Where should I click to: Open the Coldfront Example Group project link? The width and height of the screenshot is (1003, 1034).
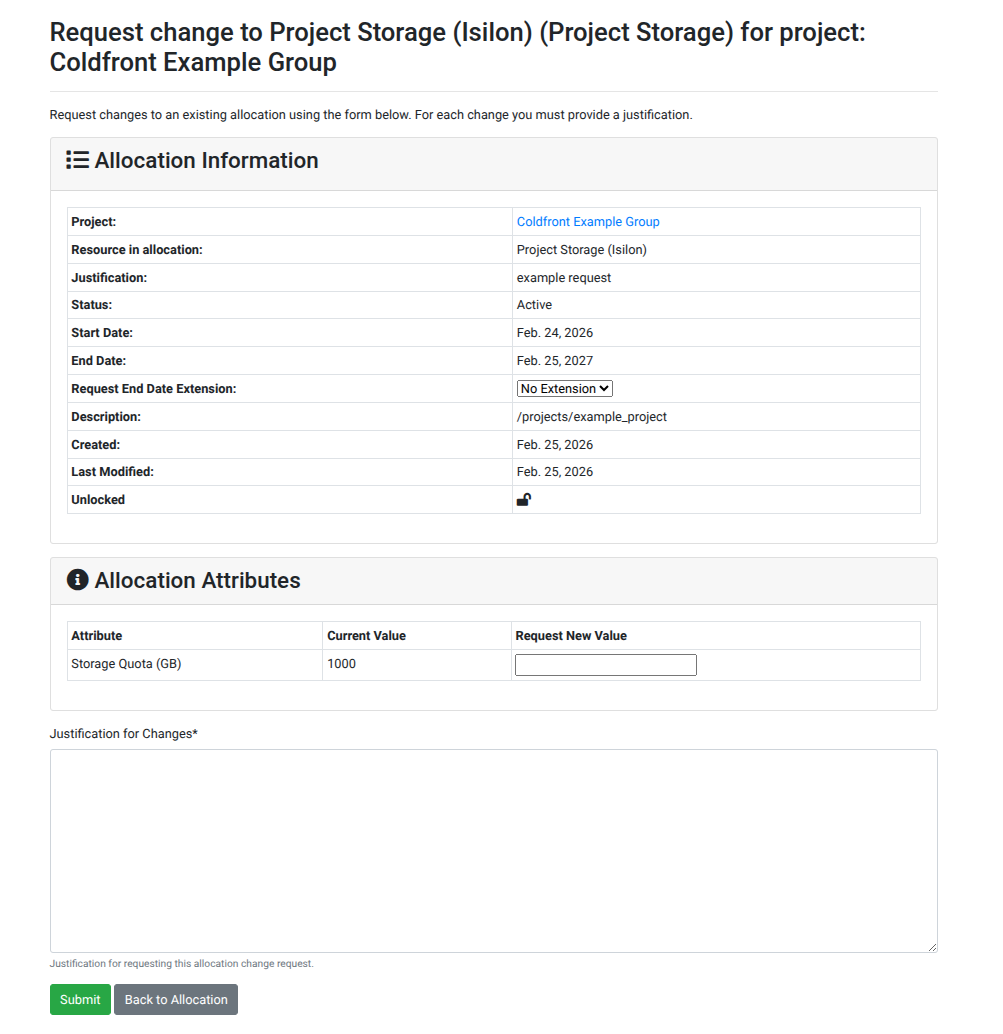click(x=588, y=221)
